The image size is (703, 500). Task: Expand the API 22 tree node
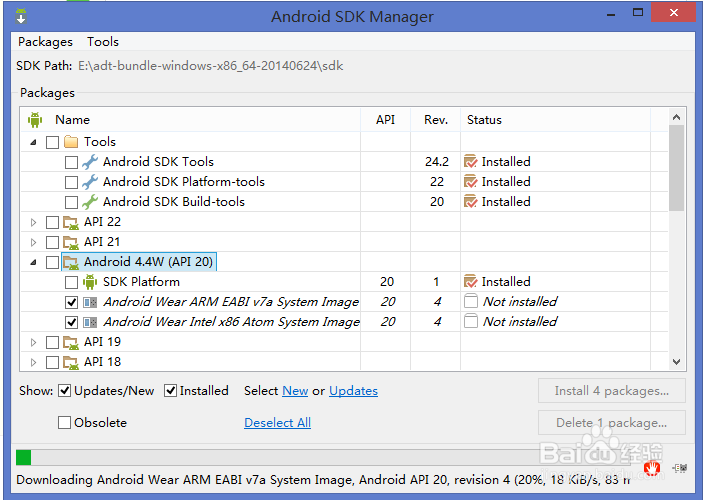(x=33, y=222)
